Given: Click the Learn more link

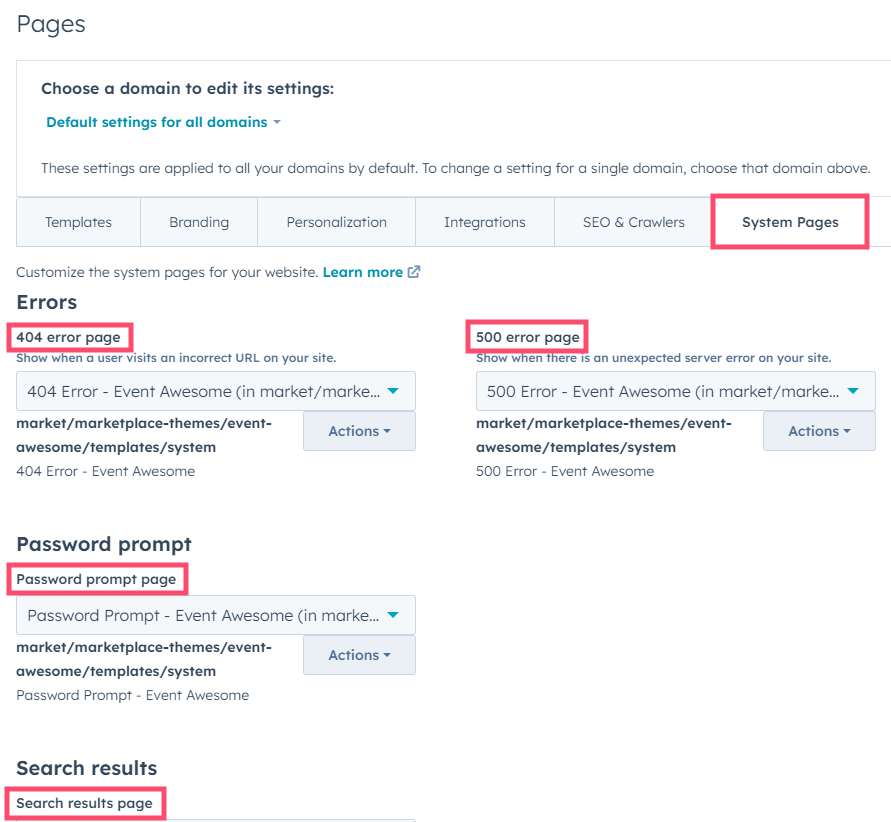Looking at the screenshot, I should click(x=363, y=272).
